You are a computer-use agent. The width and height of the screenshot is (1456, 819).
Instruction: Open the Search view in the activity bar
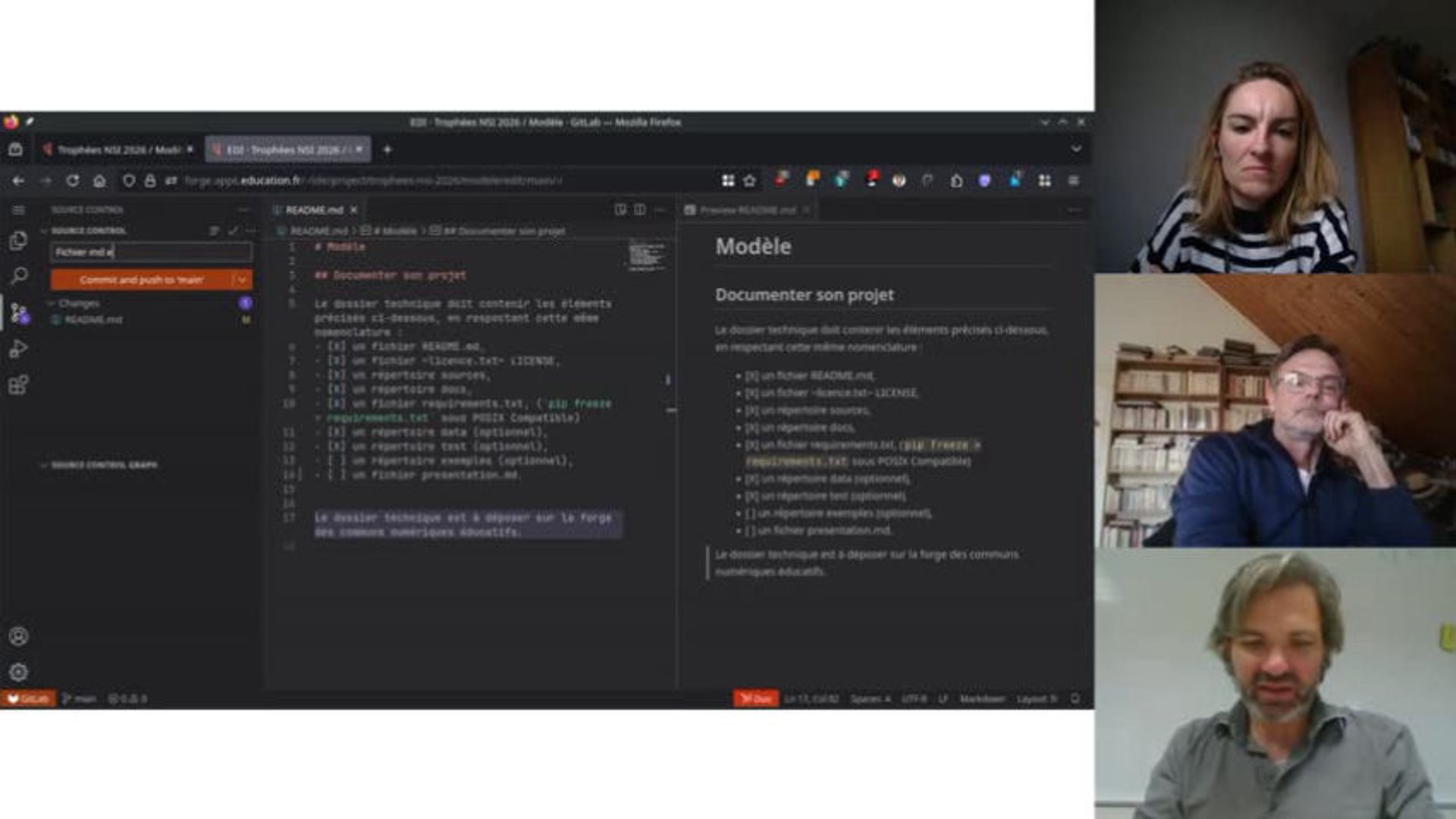(19, 275)
